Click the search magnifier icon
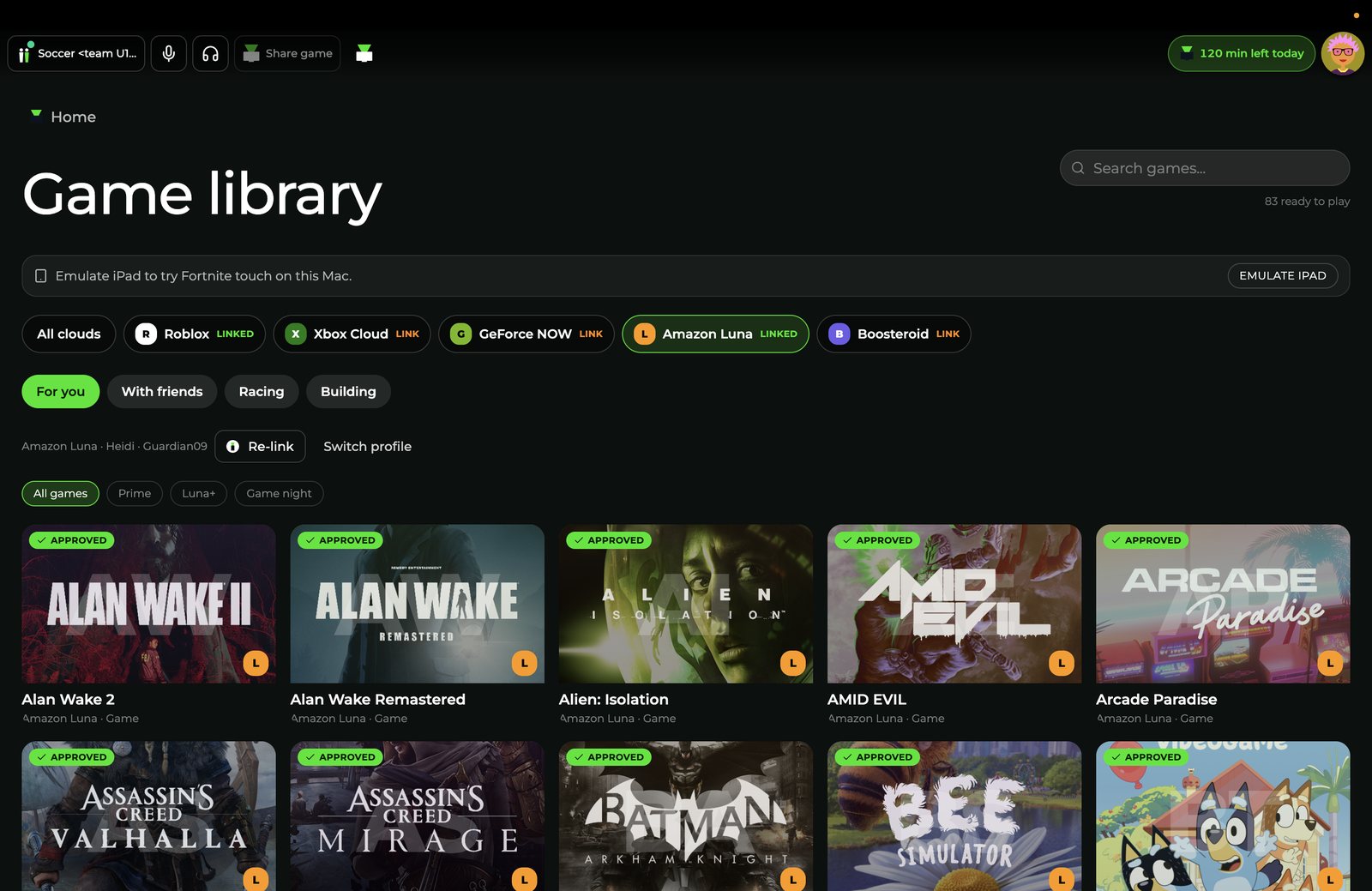Image resolution: width=1372 pixels, height=891 pixels. click(1078, 168)
